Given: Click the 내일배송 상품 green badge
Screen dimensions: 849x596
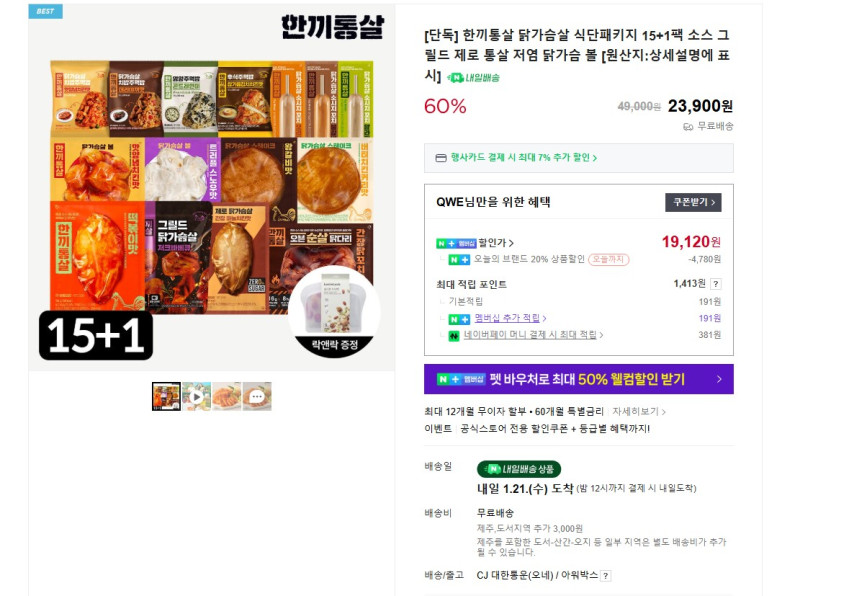Looking at the screenshot, I should click(x=519, y=469).
